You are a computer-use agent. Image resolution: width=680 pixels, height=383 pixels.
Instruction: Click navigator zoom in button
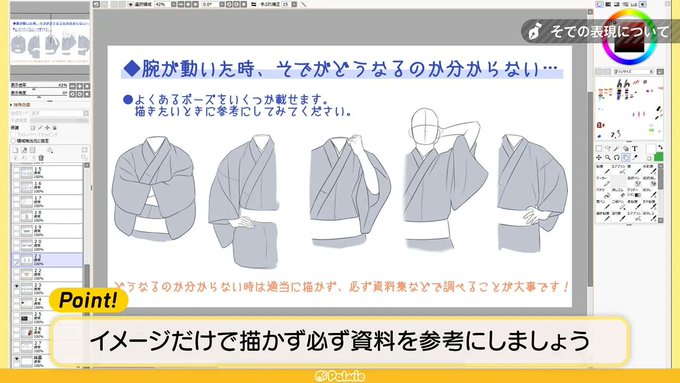pyautogui.click(x=80, y=86)
